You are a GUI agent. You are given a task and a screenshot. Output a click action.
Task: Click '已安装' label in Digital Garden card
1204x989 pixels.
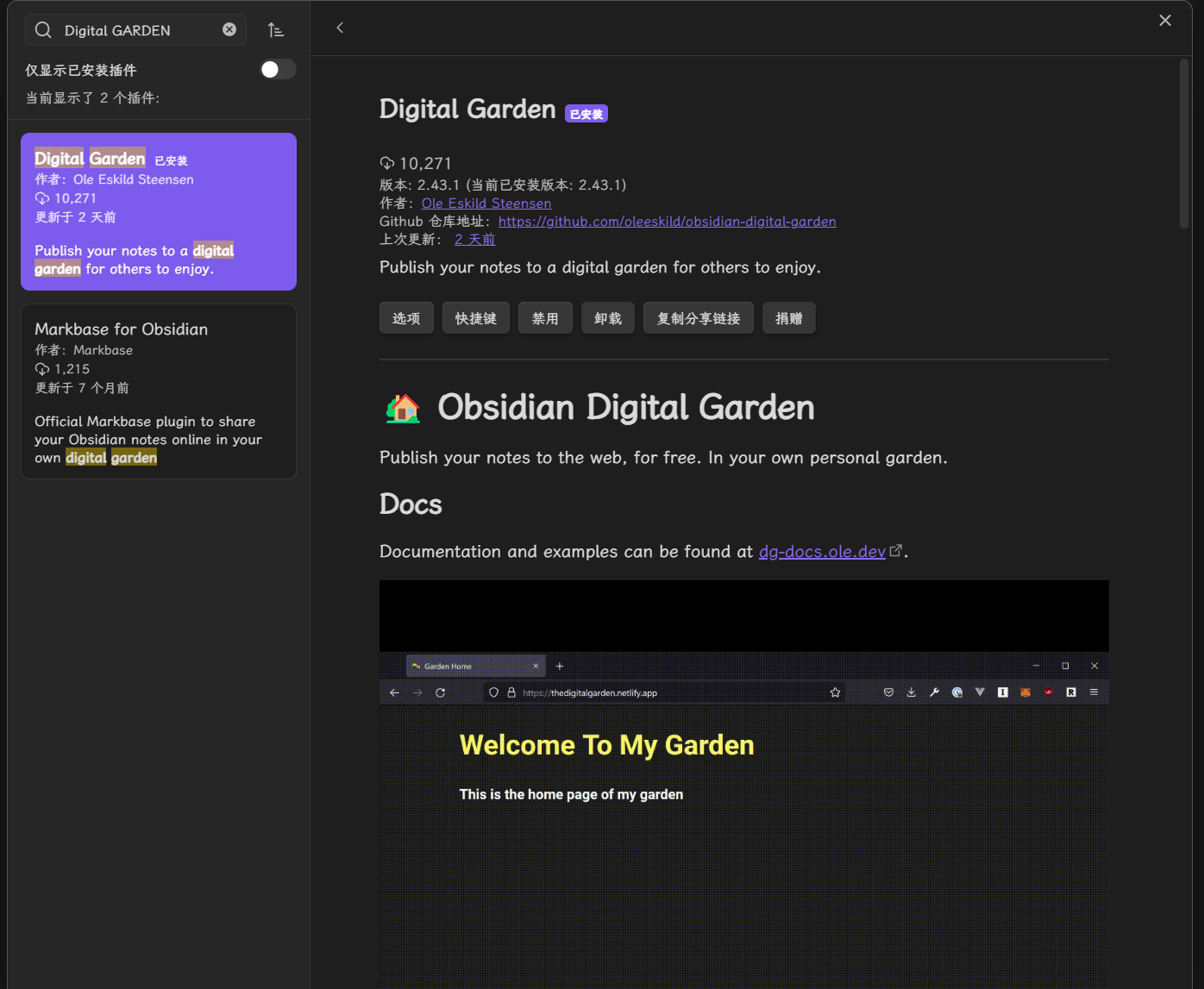click(171, 160)
